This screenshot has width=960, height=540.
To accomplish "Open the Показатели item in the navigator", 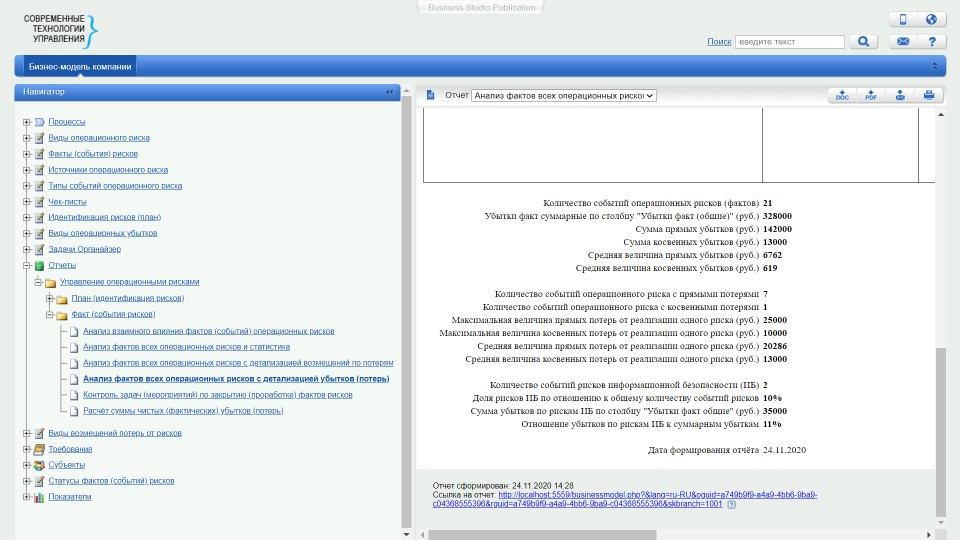I will coord(69,497).
